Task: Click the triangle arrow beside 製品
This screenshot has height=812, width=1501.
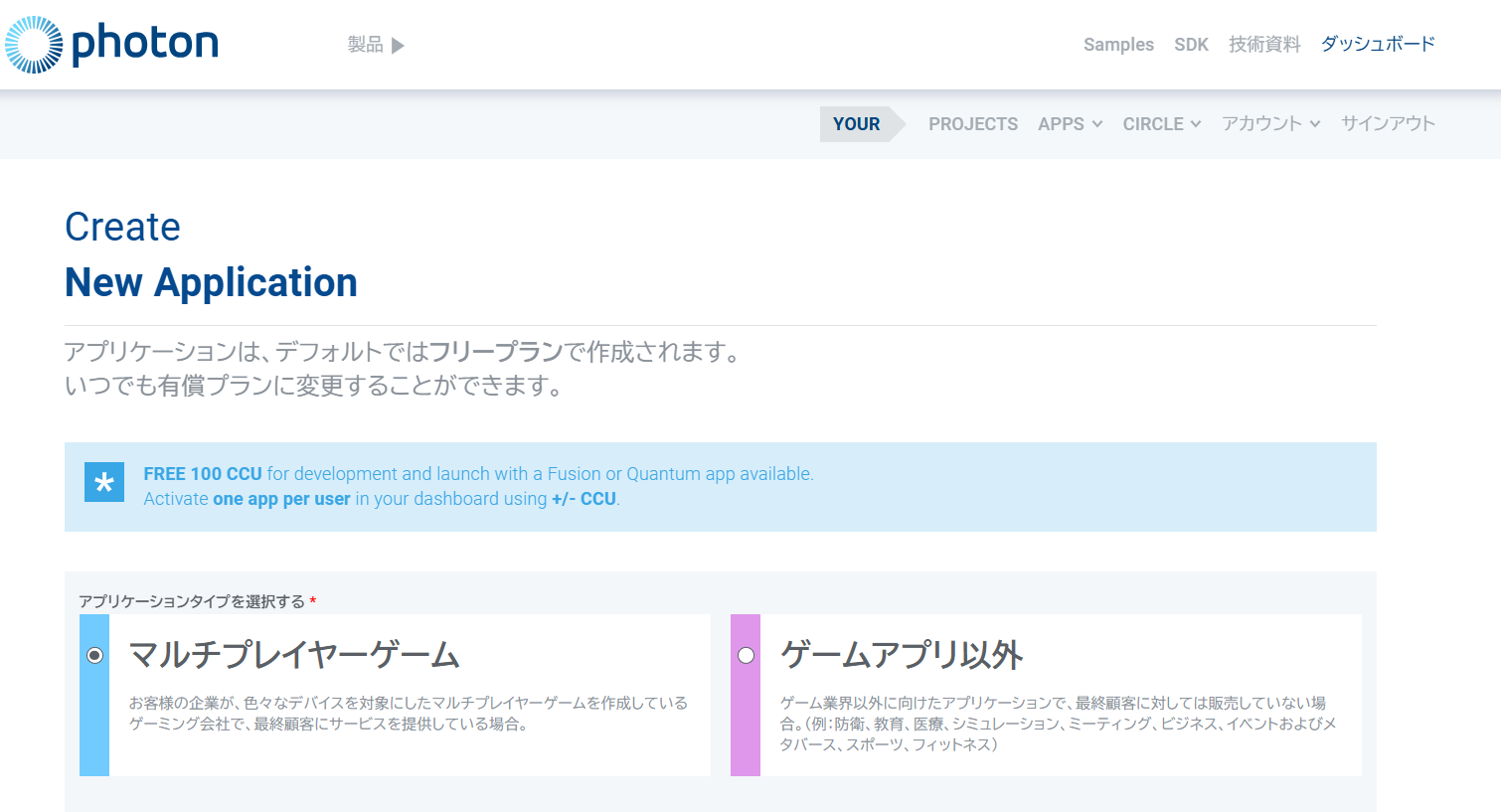Action: point(398,46)
